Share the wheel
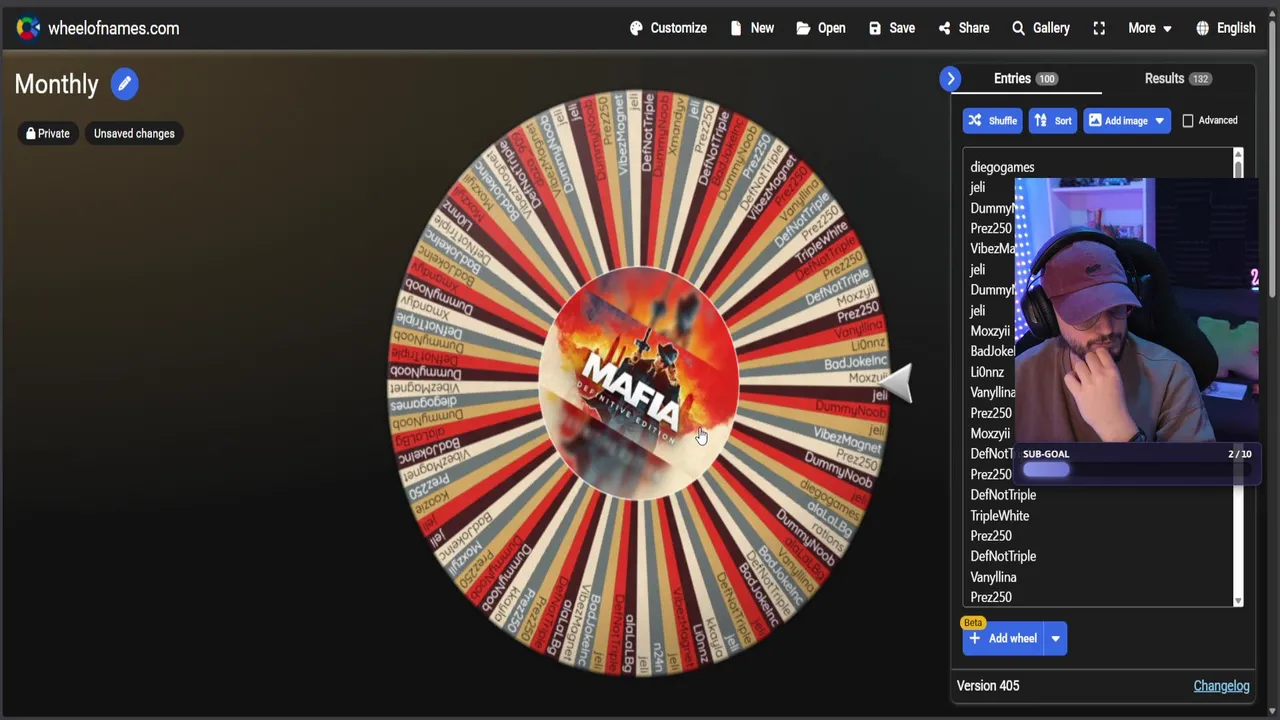 [x=964, y=28]
